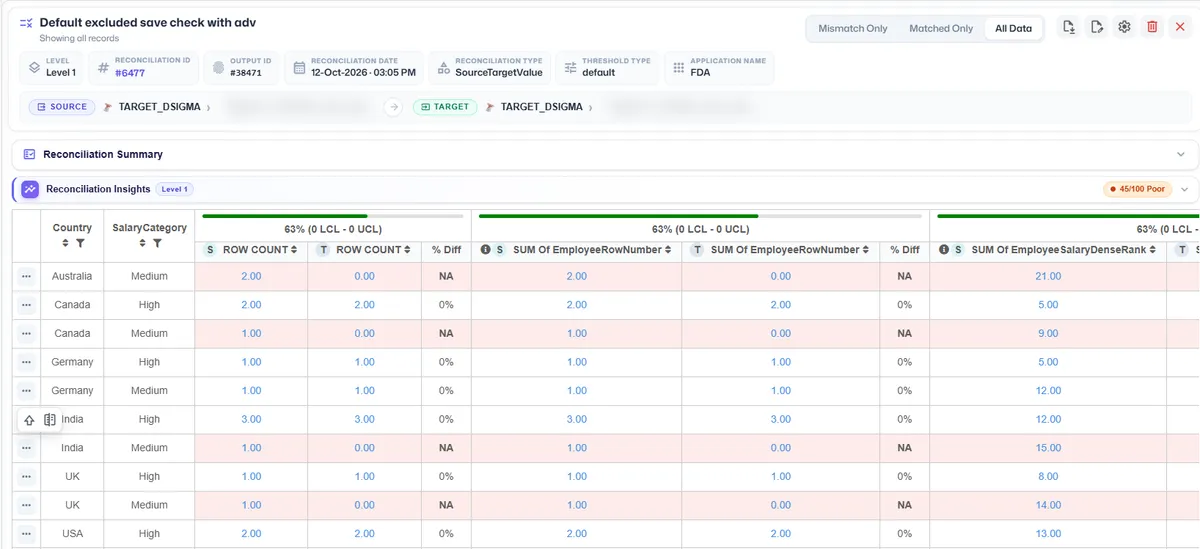Open reconciliation ID #6477 link
This screenshot has height=549, width=1200.
tap(130, 73)
